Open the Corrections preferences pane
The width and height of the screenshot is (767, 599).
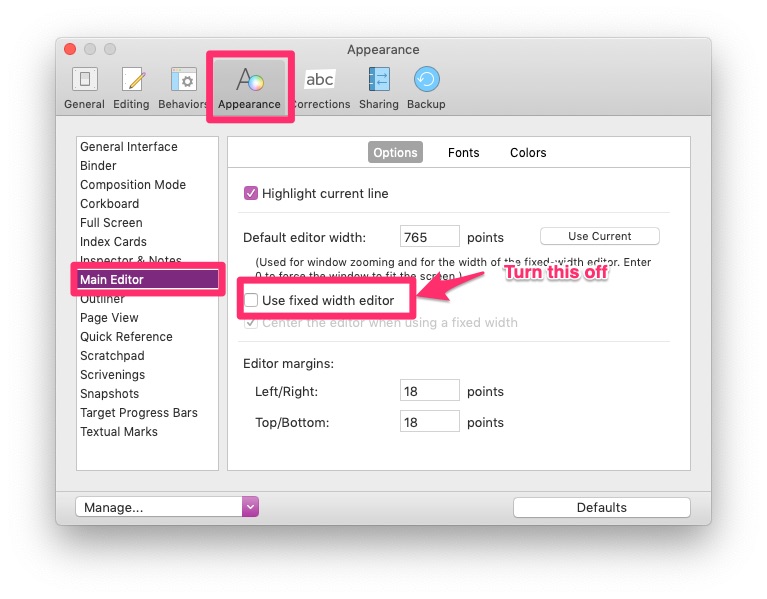[x=321, y=88]
